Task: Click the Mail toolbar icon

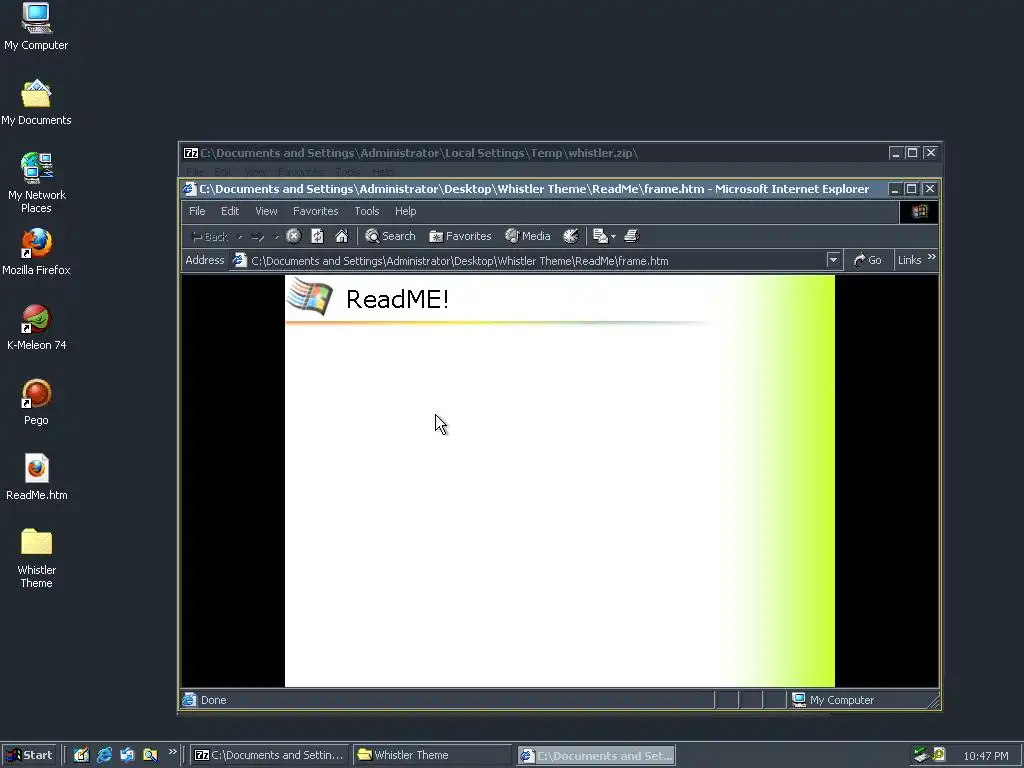Action: (600, 236)
